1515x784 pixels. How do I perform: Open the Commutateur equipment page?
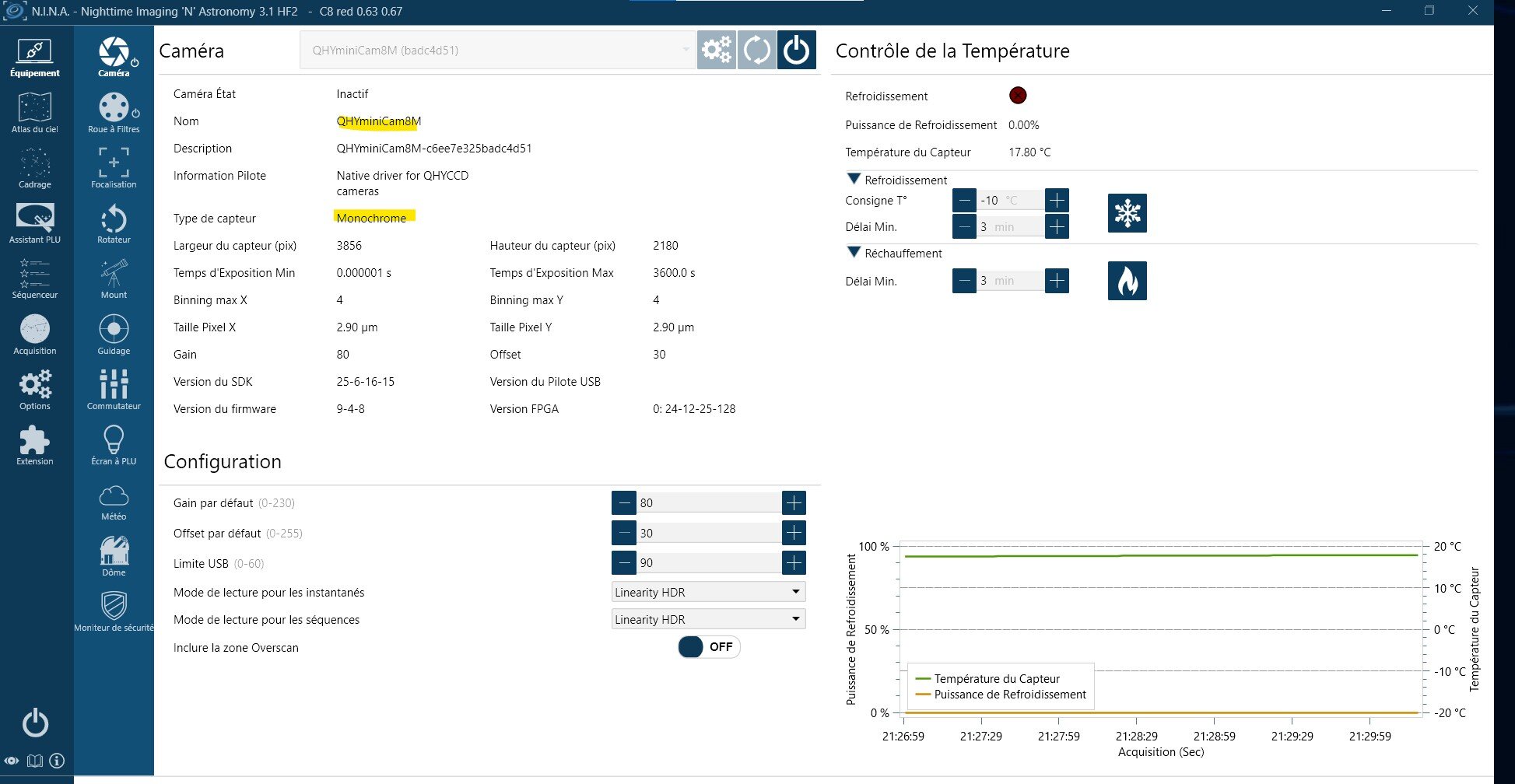114,390
